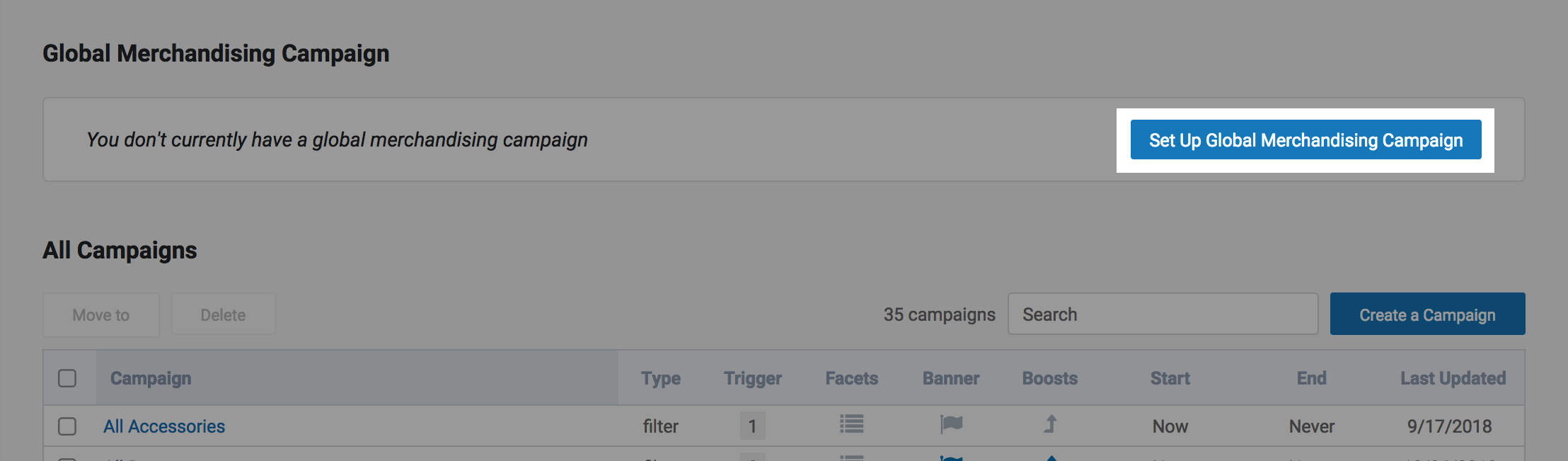Click the facets list icon for All Accessories
The image size is (1568, 461).
(851, 425)
